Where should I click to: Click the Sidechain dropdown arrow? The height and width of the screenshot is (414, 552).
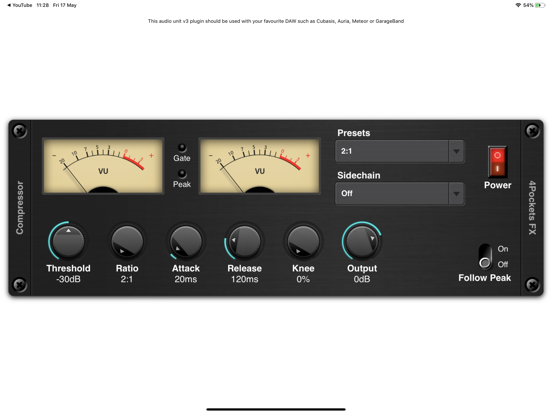coord(456,194)
